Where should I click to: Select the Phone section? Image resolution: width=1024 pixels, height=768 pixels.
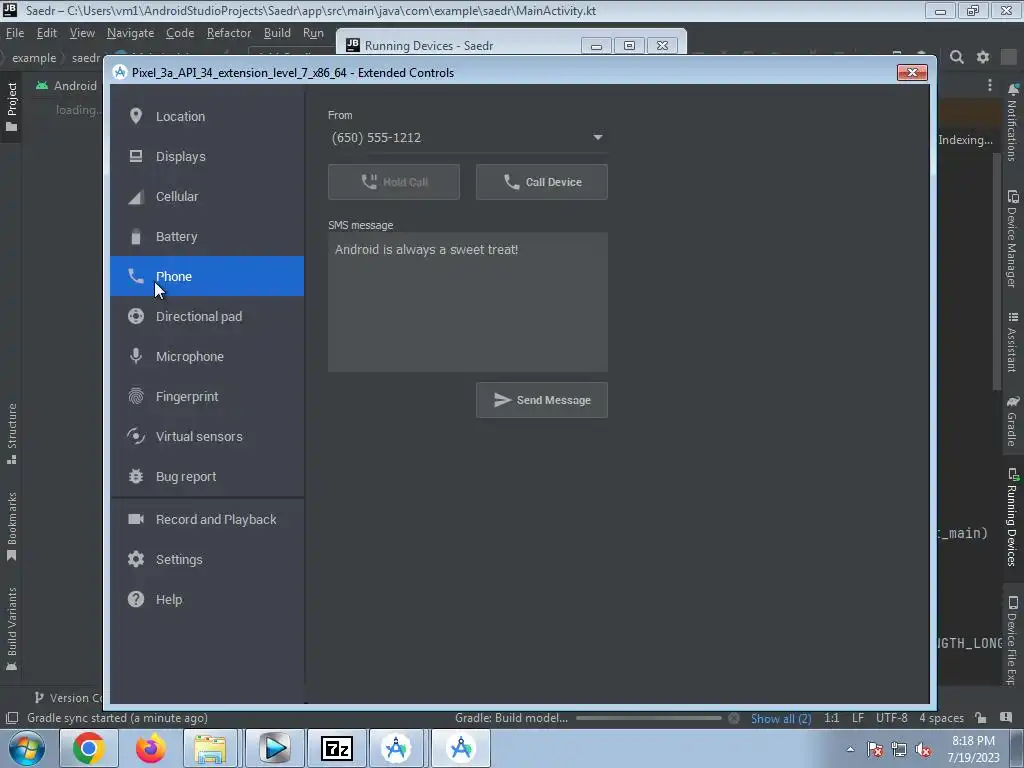click(207, 276)
